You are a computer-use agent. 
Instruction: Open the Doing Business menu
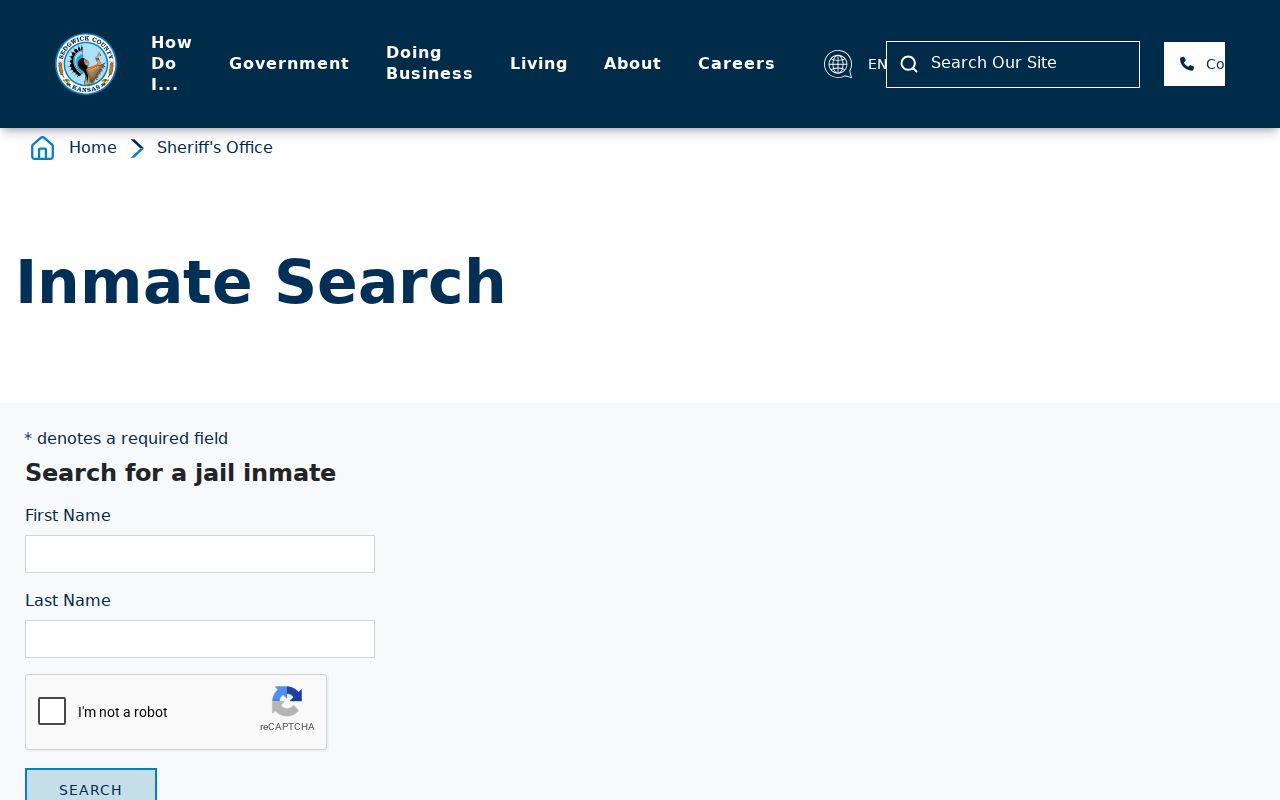(x=429, y=63)
